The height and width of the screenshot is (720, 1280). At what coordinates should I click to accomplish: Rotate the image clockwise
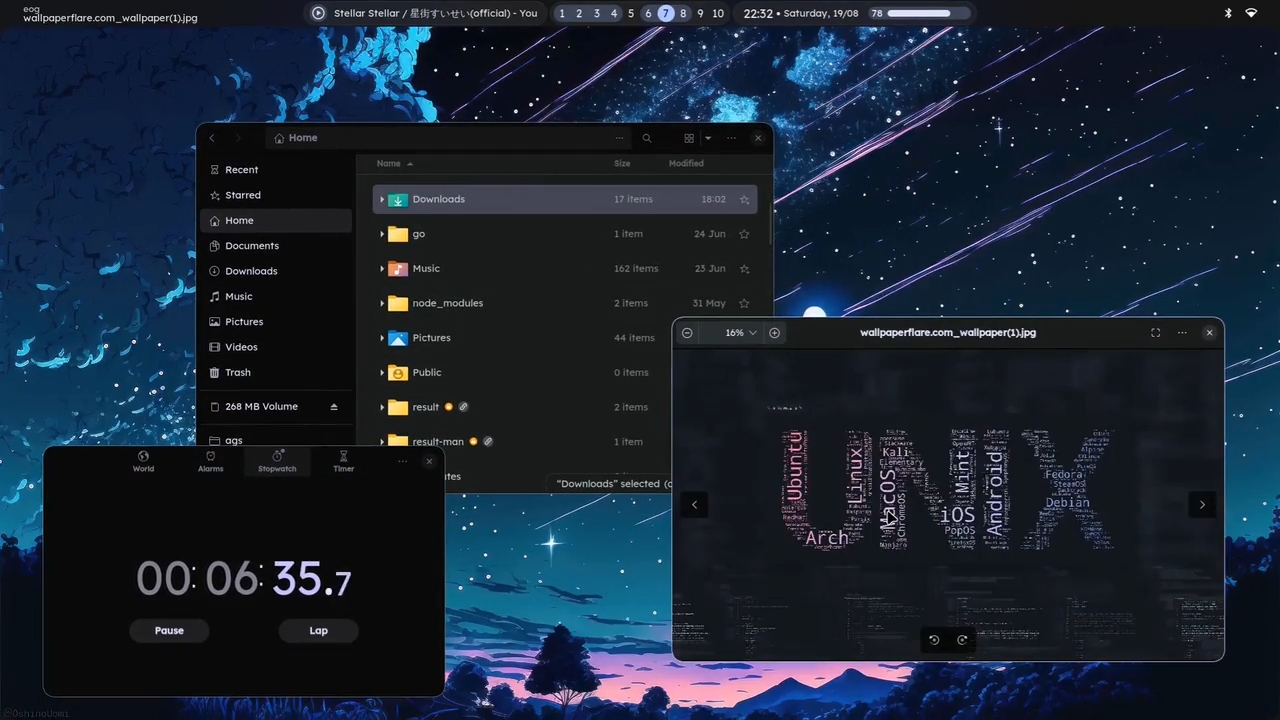(x=962, y=640)
